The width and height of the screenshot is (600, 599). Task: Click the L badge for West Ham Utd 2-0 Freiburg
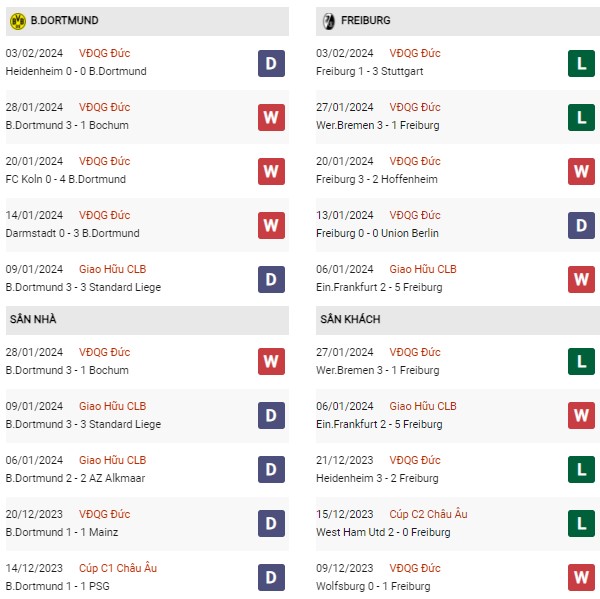point(581,523)
